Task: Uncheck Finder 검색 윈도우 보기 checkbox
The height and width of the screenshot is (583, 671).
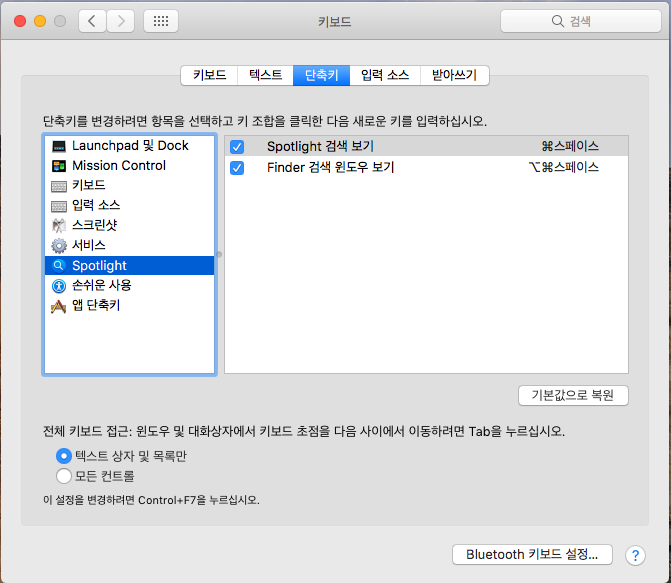Action: tap(237, 167)
